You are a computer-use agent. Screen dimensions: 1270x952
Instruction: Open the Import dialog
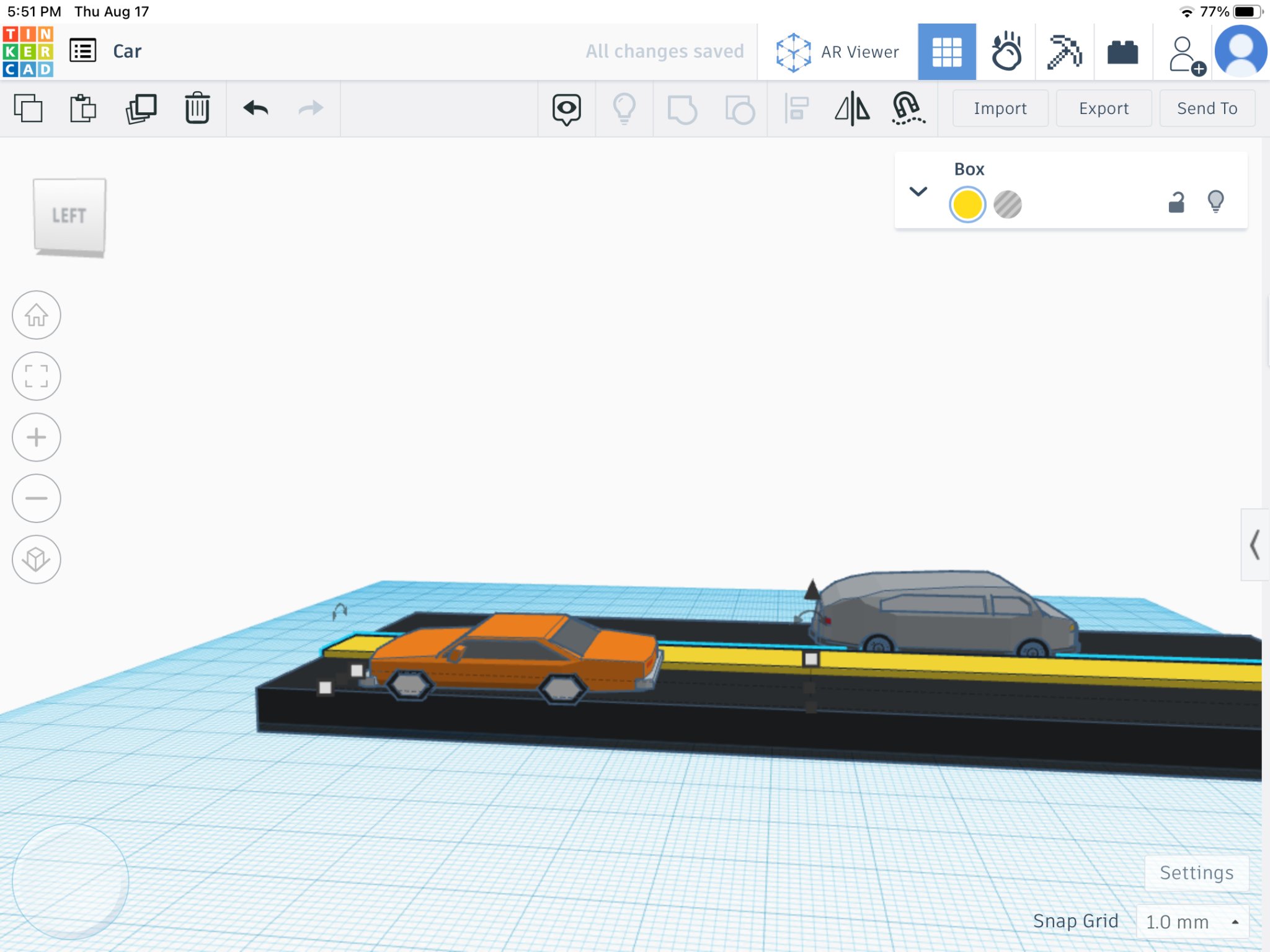[1000, 108]
